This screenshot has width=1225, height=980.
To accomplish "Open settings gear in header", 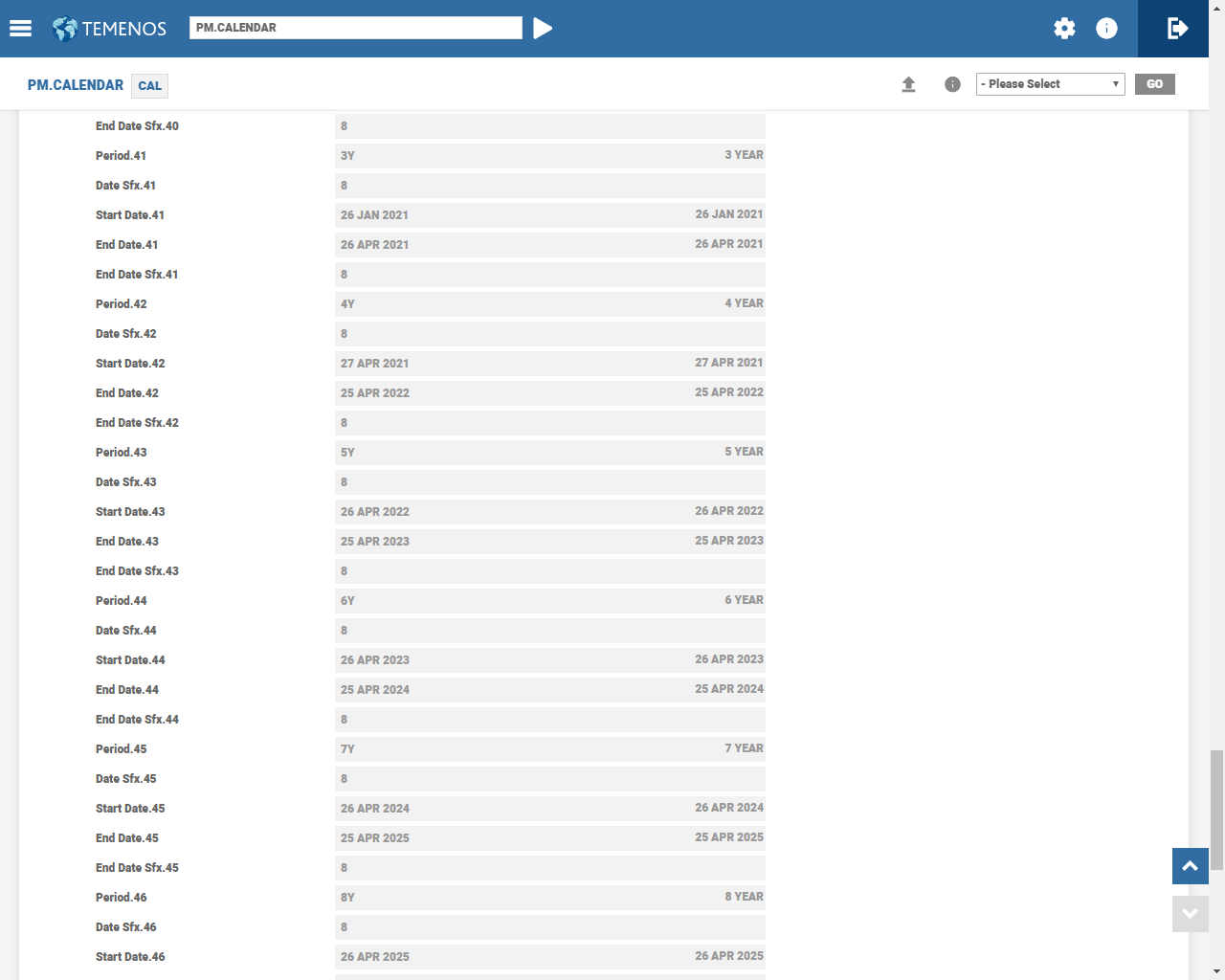I will (1064, 29).
